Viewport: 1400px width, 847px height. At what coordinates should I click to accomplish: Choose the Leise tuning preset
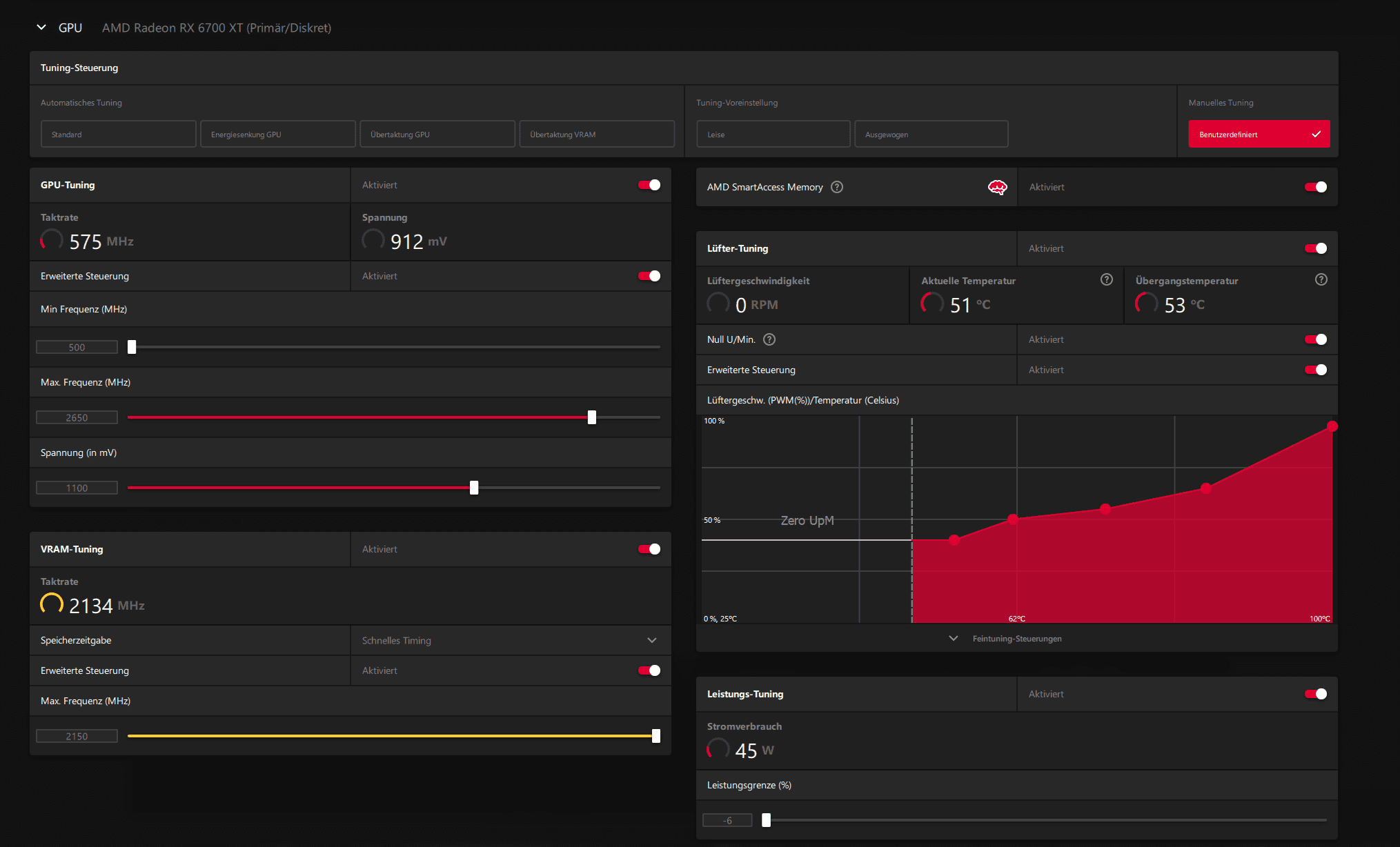click(773, 134)
